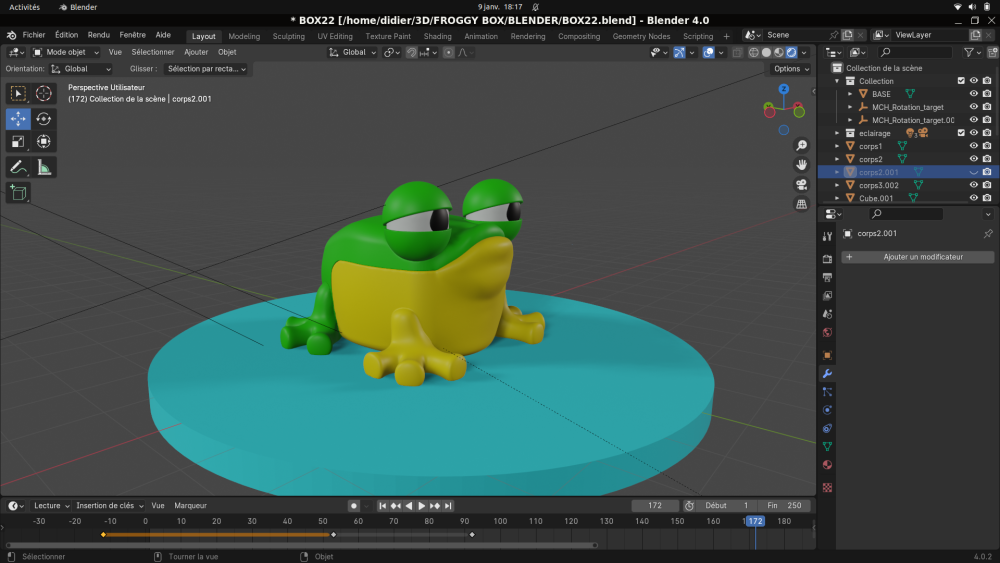Select the Rotate tool in the toolbar
1000x563 pixels.
click(44, 118)
